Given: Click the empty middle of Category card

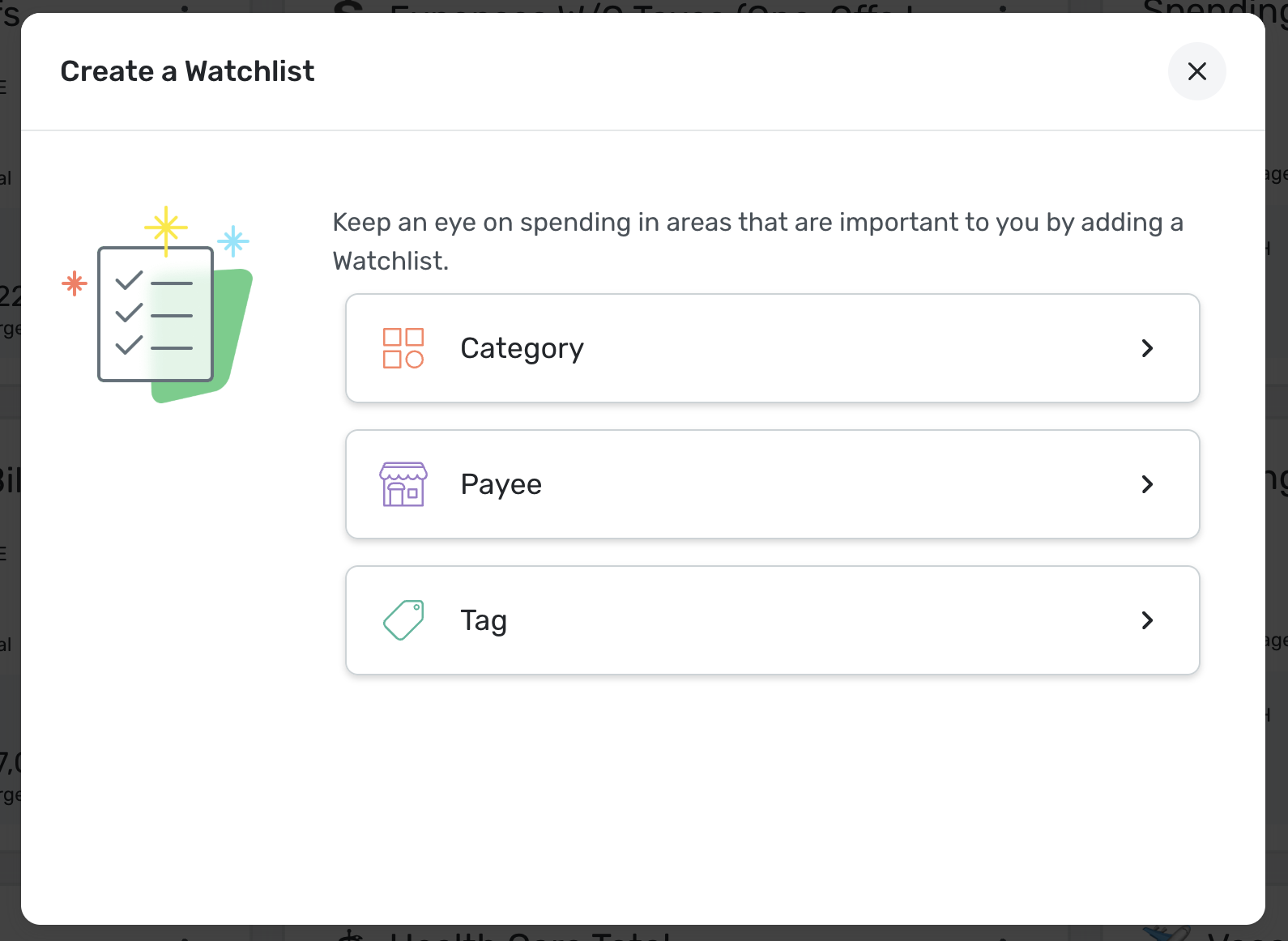Looking at the screenshot, I should (x=851, y=348).
